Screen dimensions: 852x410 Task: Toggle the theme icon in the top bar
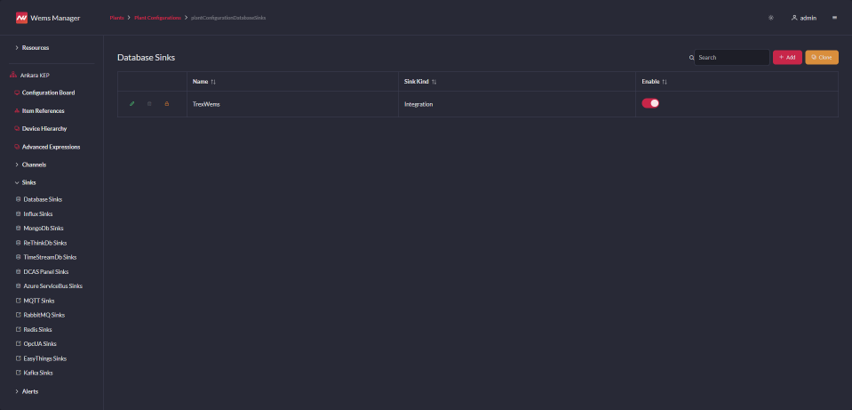(770, 18)
